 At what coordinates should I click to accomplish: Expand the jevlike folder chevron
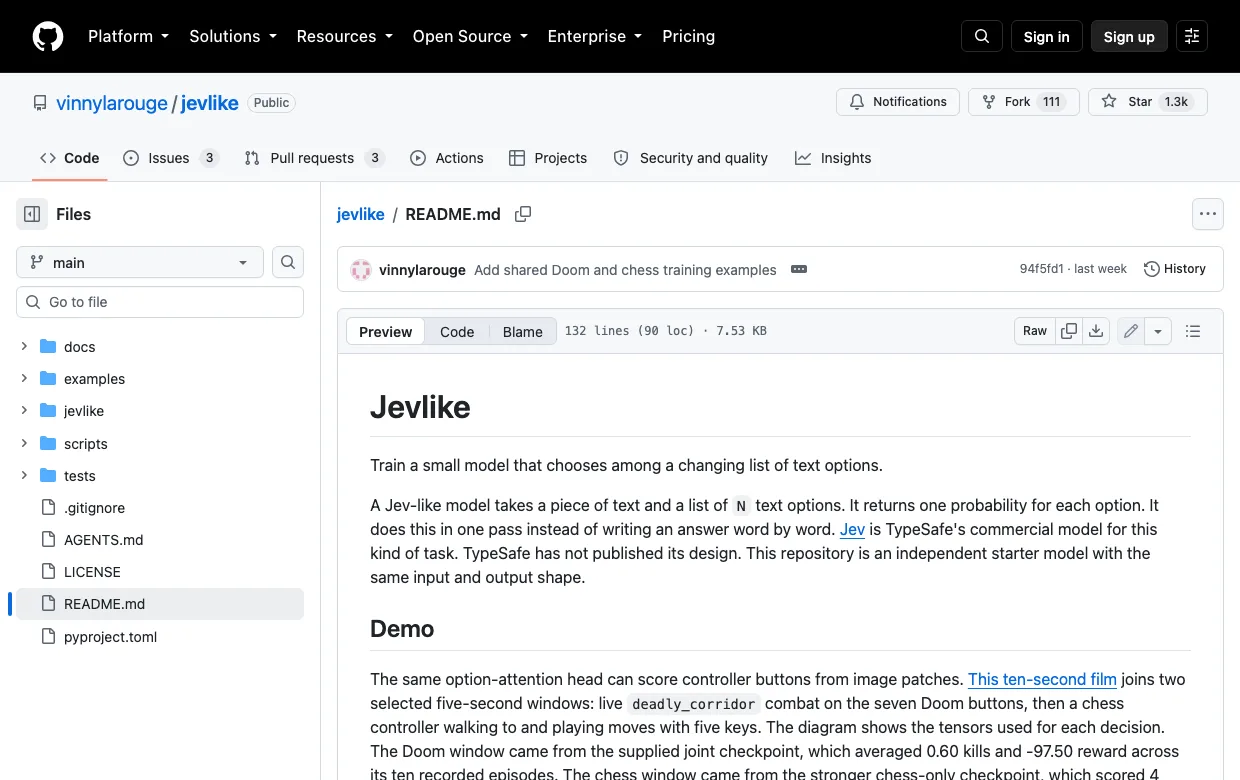pos(24,411)
